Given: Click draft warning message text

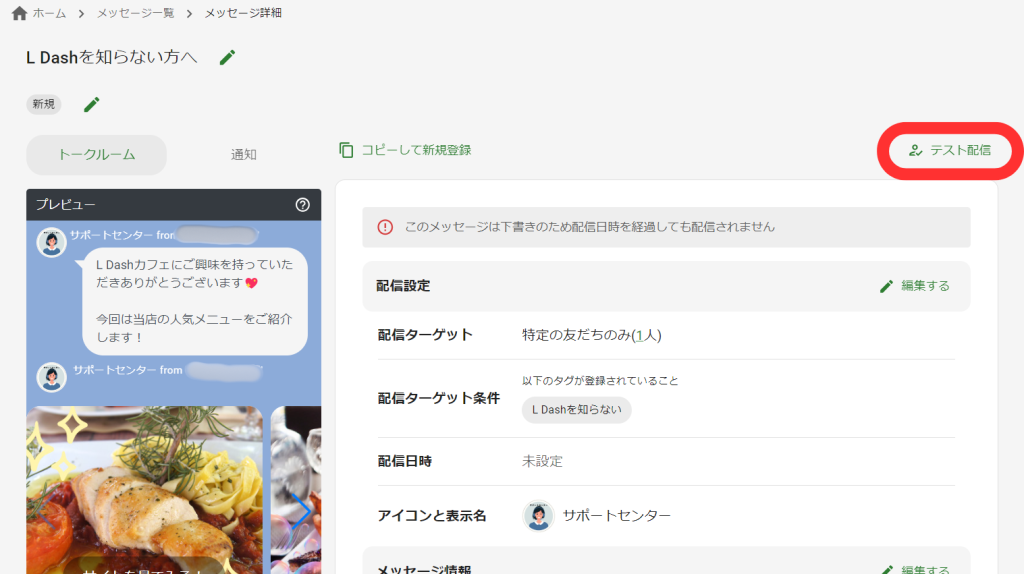Looking at the screenshot, I should point(590,227).
